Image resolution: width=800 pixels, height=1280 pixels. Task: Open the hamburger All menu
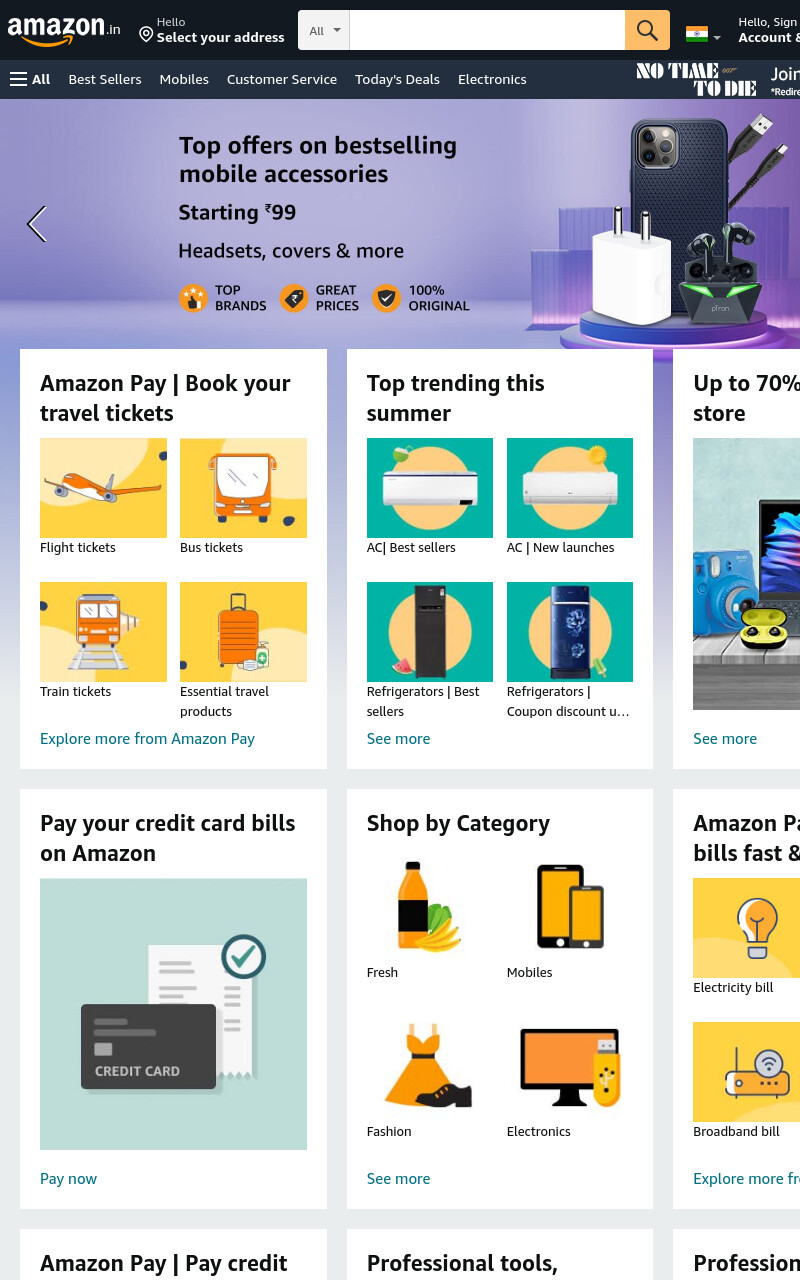click(x=30, y=79)
